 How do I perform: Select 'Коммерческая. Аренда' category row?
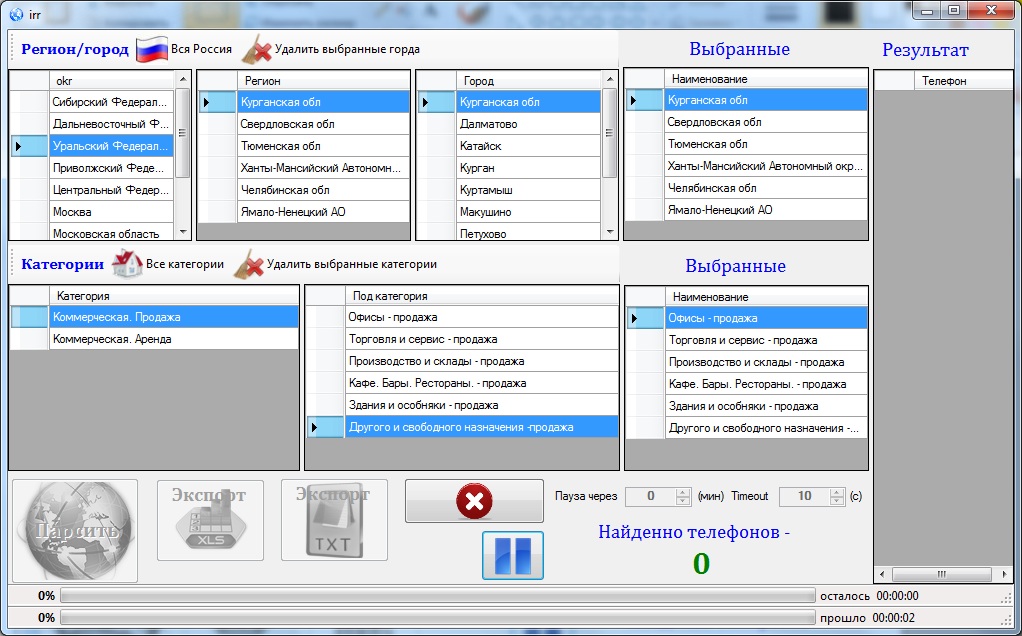pyautogui.click(x=173, y=339)
